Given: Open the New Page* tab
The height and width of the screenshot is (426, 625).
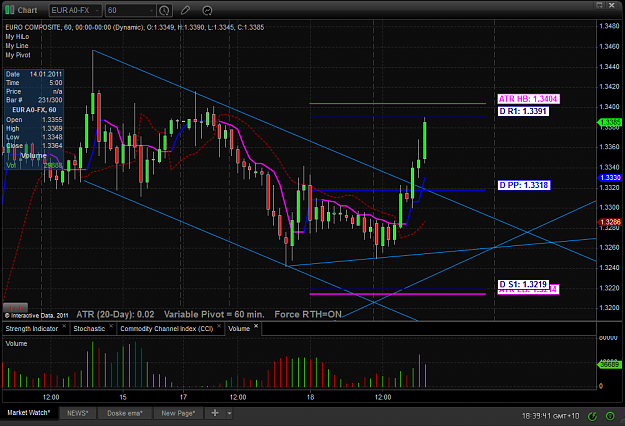Looking at the screenshot, I should point(178,413).
